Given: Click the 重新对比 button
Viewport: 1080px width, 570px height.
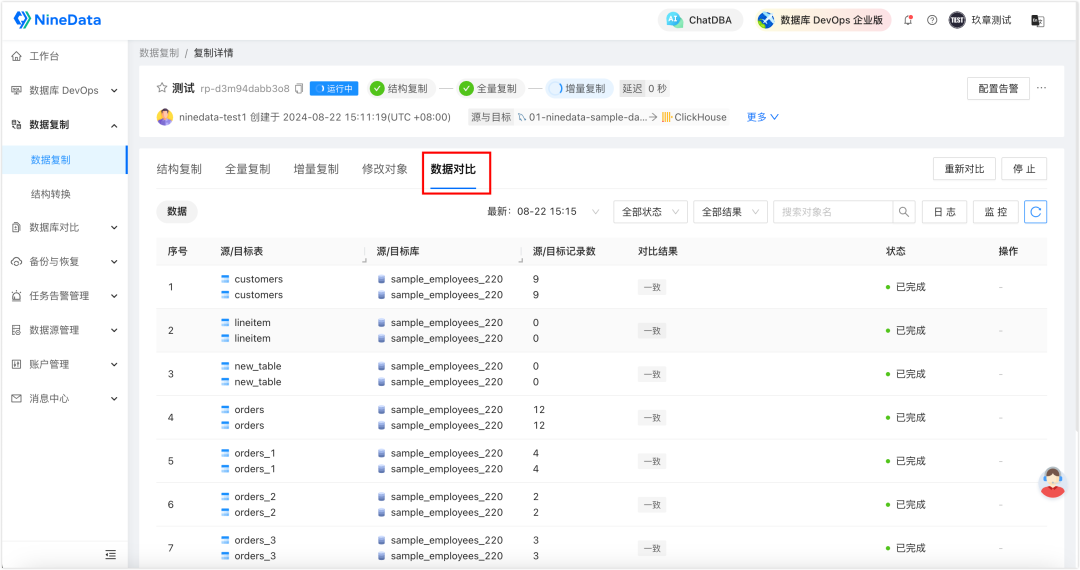Looking at the screenshot, I should coord(964,169).
